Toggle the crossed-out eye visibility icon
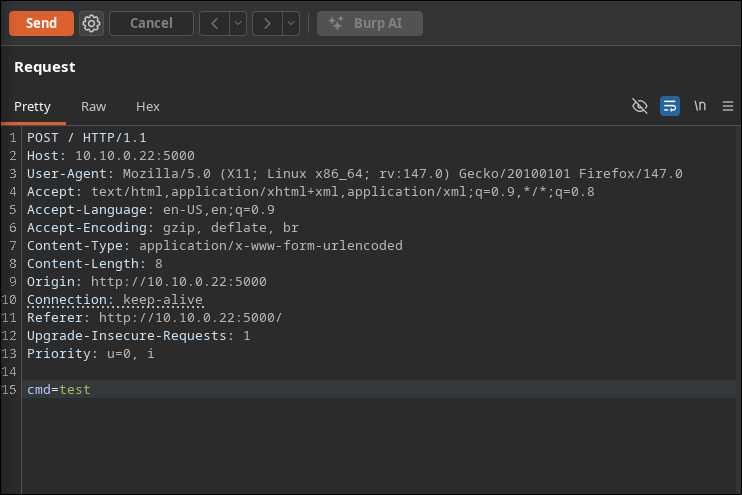 [640, 106]
